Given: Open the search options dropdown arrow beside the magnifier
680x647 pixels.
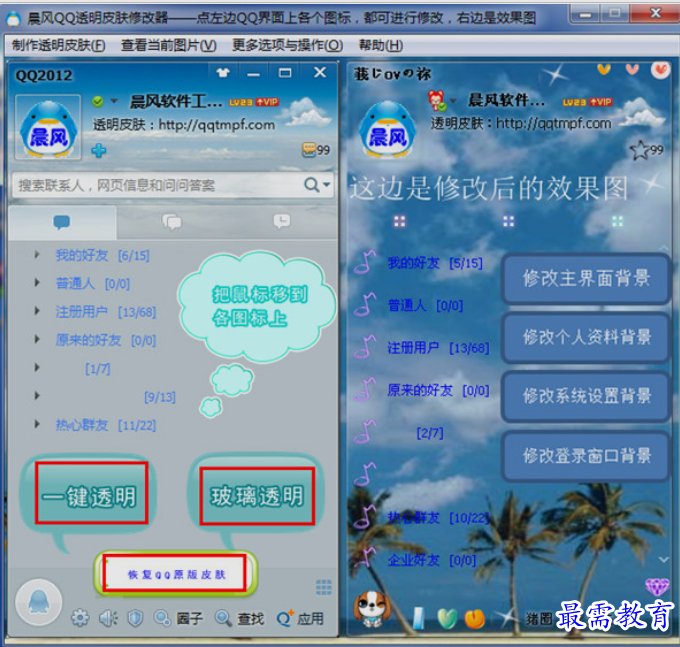Looking at the screenshot, I should pos(327,185).
